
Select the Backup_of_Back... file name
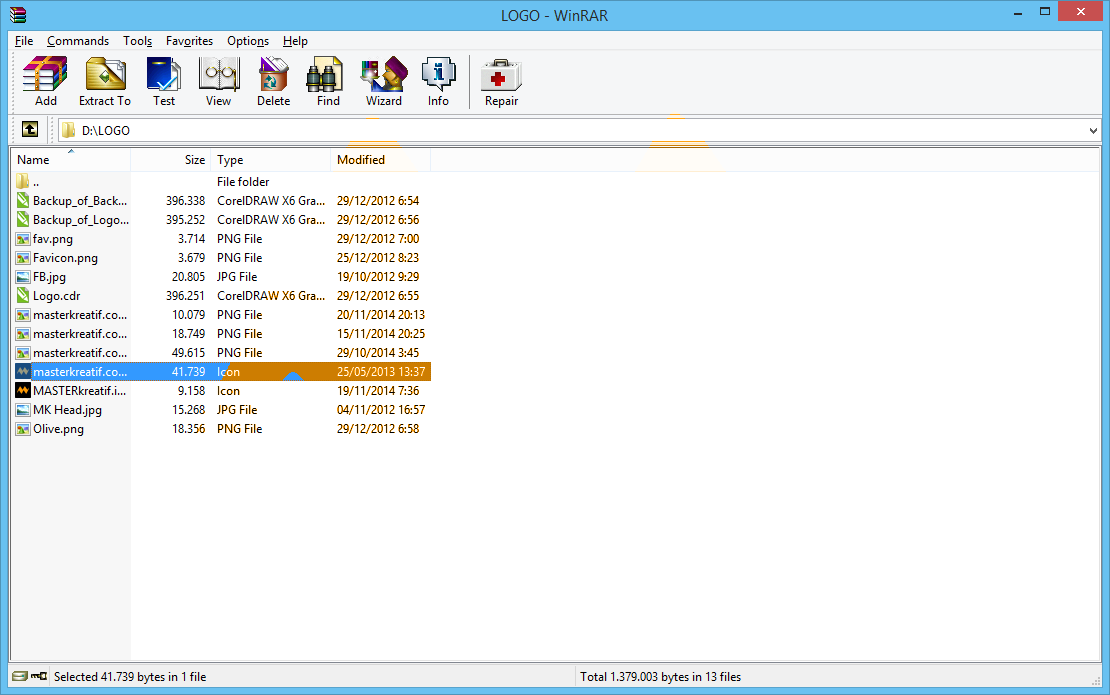click(80, 201)
